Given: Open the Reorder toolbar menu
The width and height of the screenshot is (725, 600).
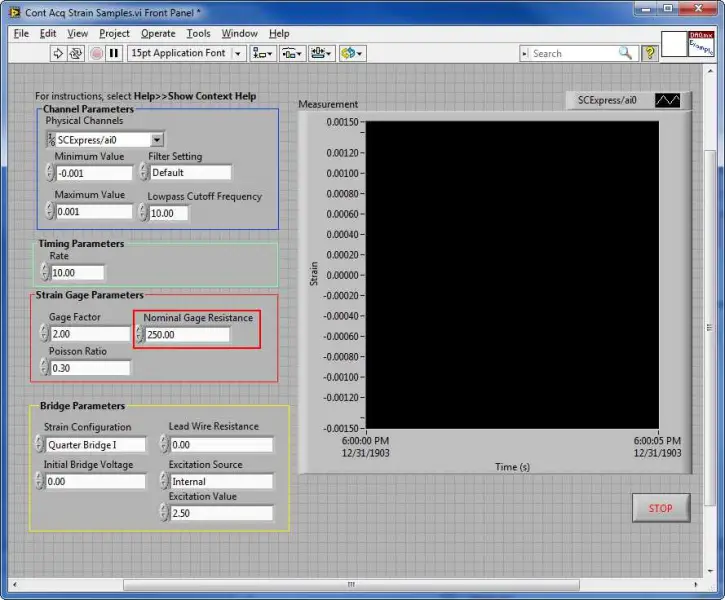Looking at the screenshot, I should [x=352, y=54].
